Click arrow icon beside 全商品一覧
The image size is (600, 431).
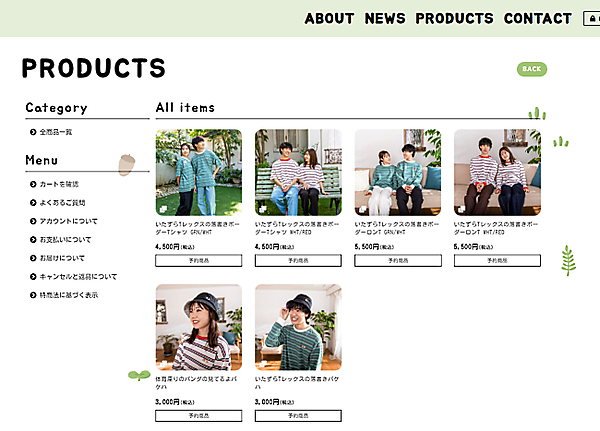click(x=33, y=132)
